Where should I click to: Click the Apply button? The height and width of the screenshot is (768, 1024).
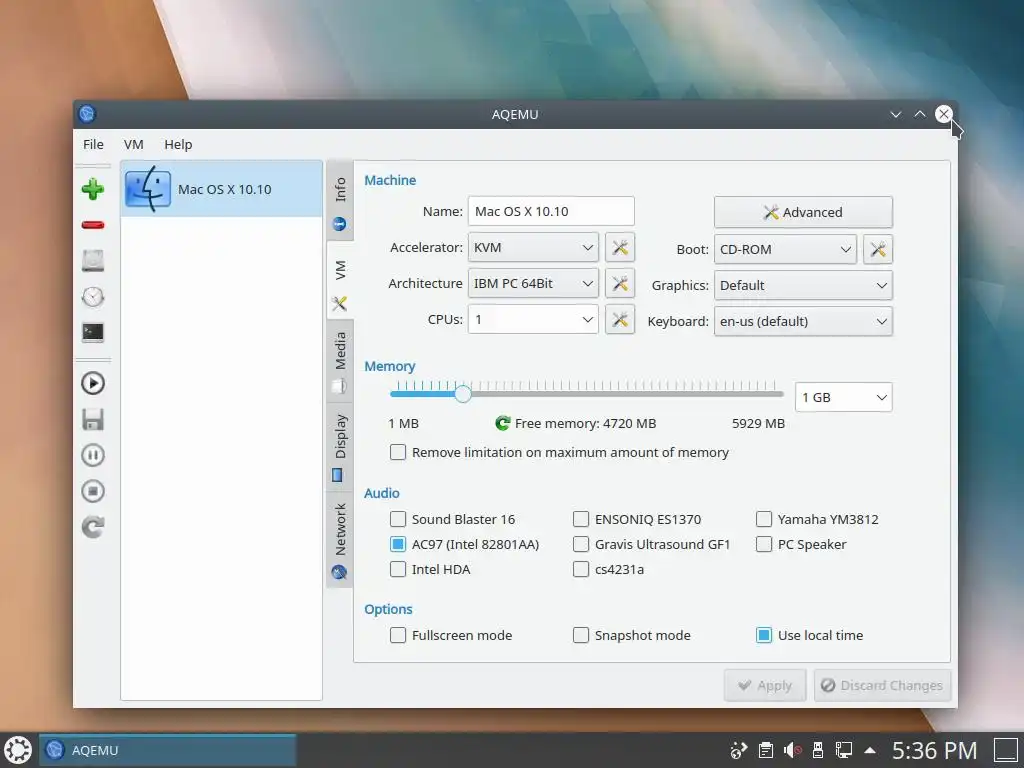pyautogui.click(x=765, y=686)
